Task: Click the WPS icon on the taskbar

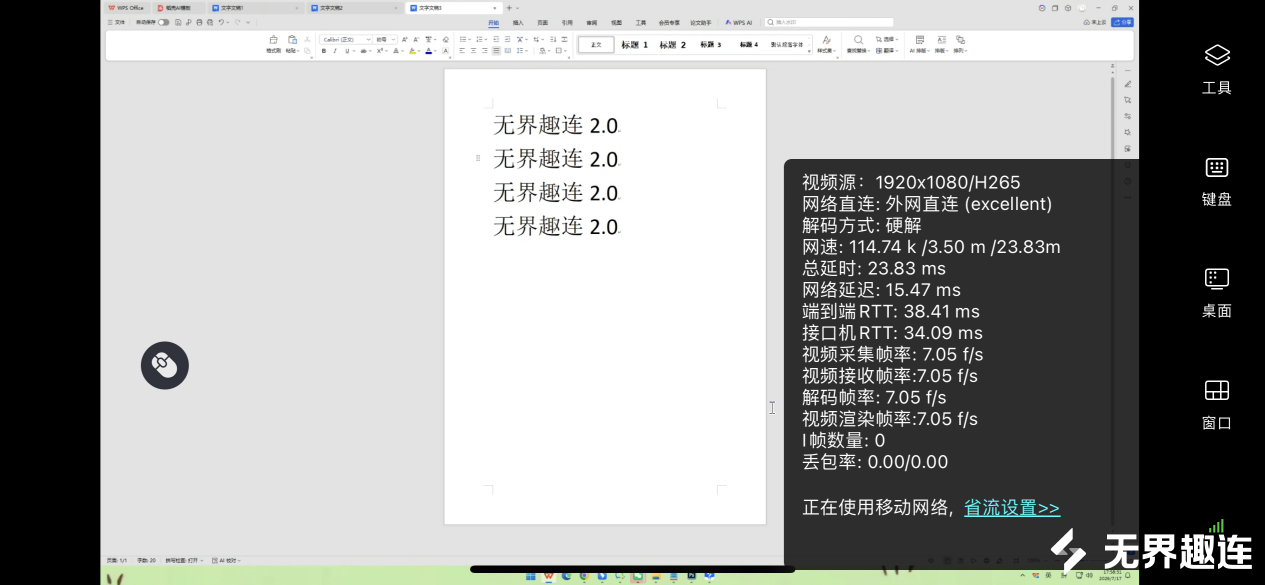Action: tap(548, 575)
